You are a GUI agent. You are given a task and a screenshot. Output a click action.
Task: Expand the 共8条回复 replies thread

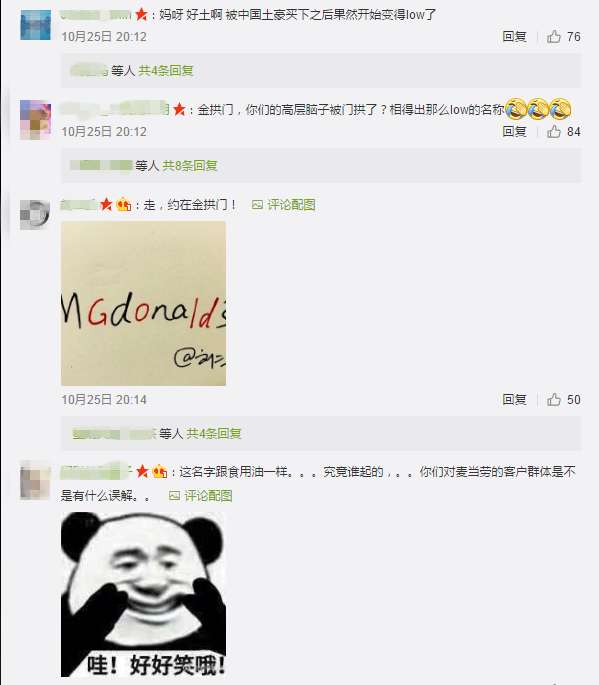click(x=190, y=166)
